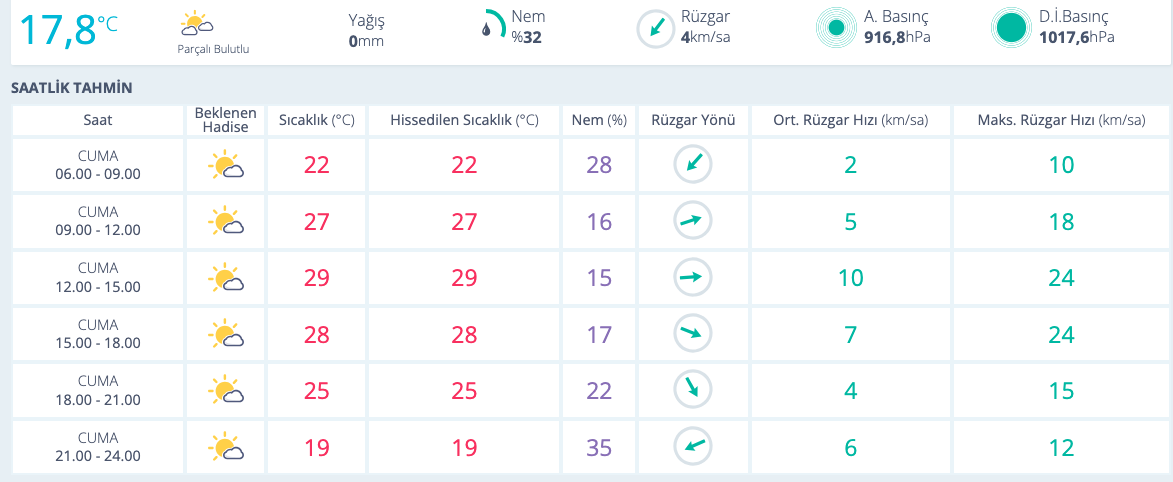This screenshot has height=482, width=1173.
Task: Click the wind direction icon beside Rüzgar
Action: [655, 28]
